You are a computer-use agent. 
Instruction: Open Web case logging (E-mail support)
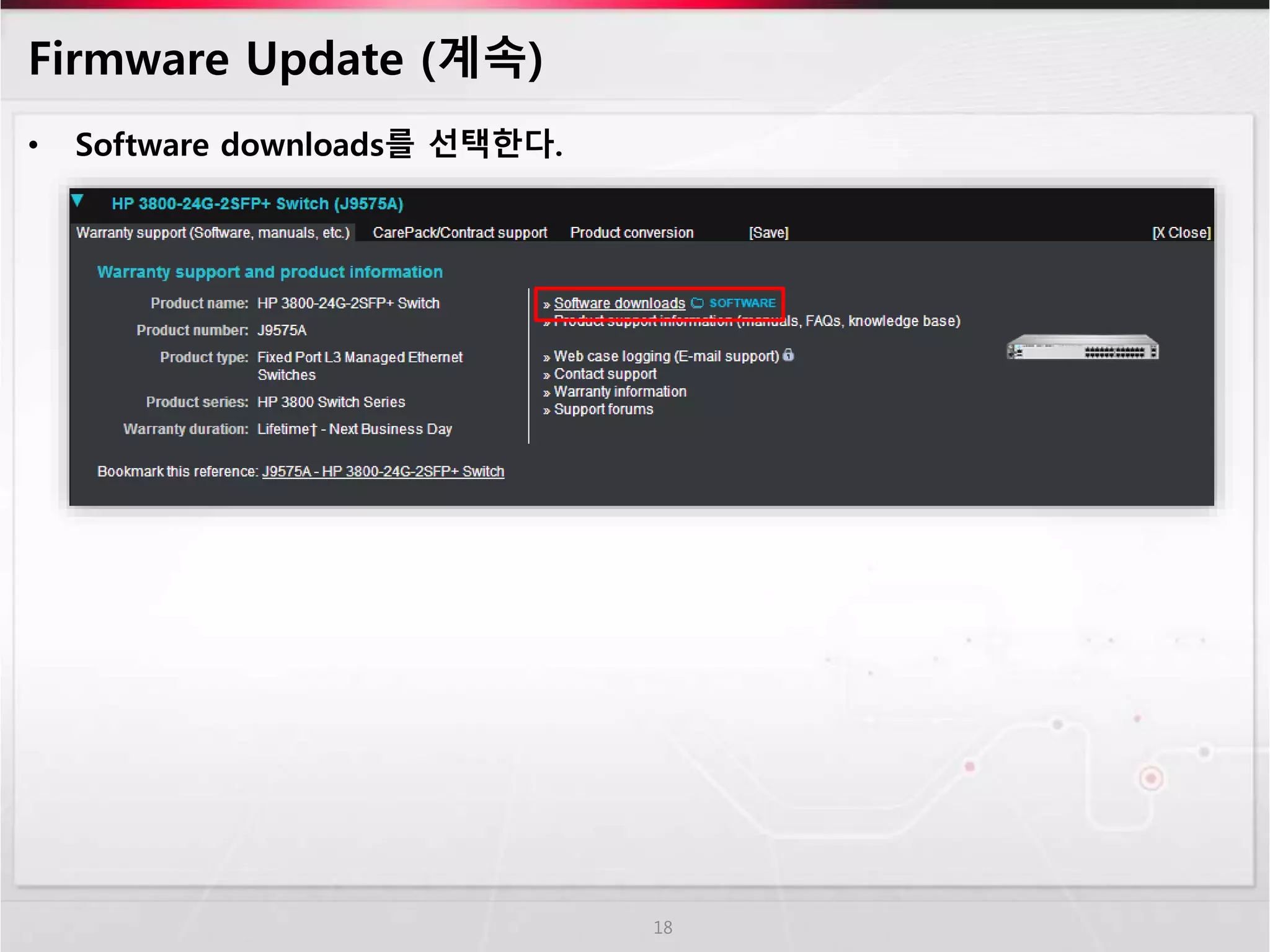[x=666, y=356]
